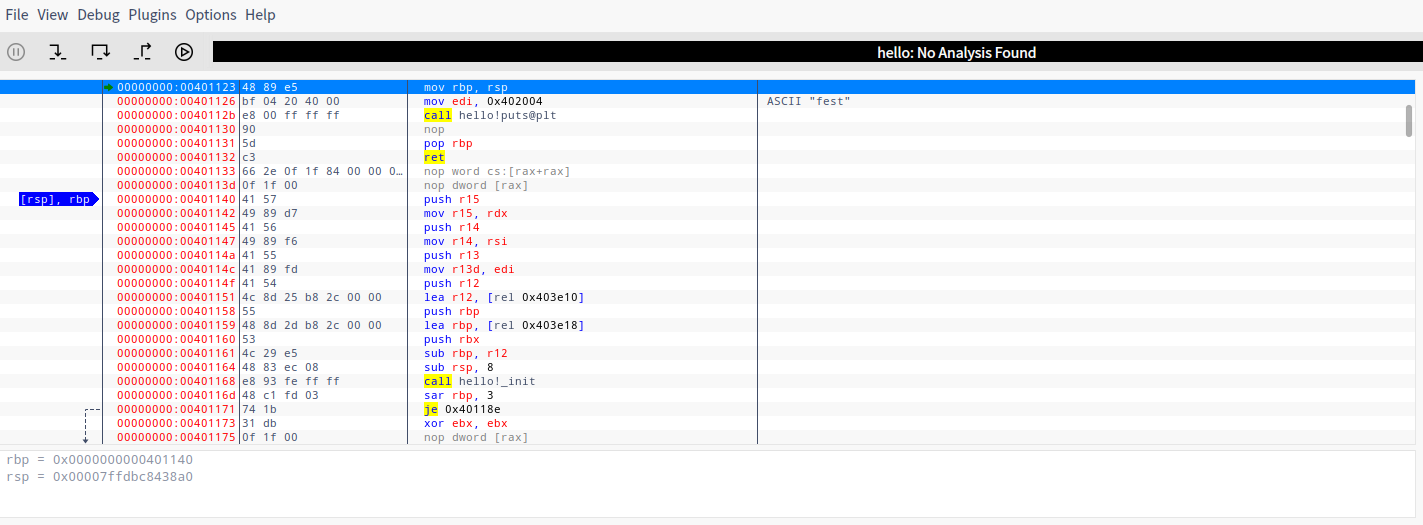Click address 00000000:00401132
This screenshot has width=1423, height=525.
click(x=176, y=157)
